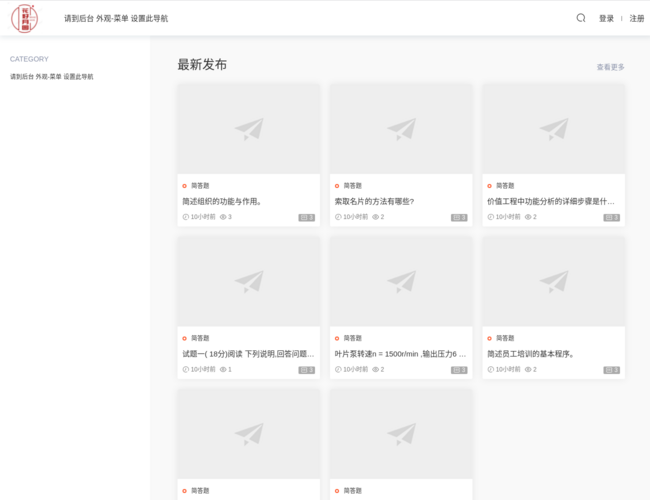Open thumbnail of 简述员工培训的基本程序 post

pos(553,282)
